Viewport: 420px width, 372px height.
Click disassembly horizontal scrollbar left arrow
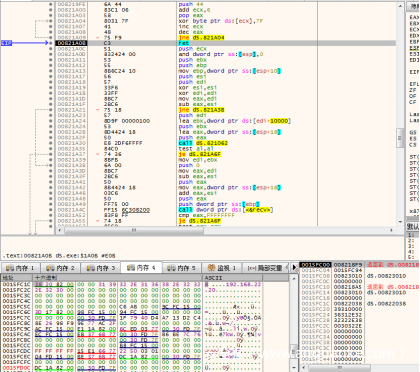pyautogui.click(x=59, y=230)
